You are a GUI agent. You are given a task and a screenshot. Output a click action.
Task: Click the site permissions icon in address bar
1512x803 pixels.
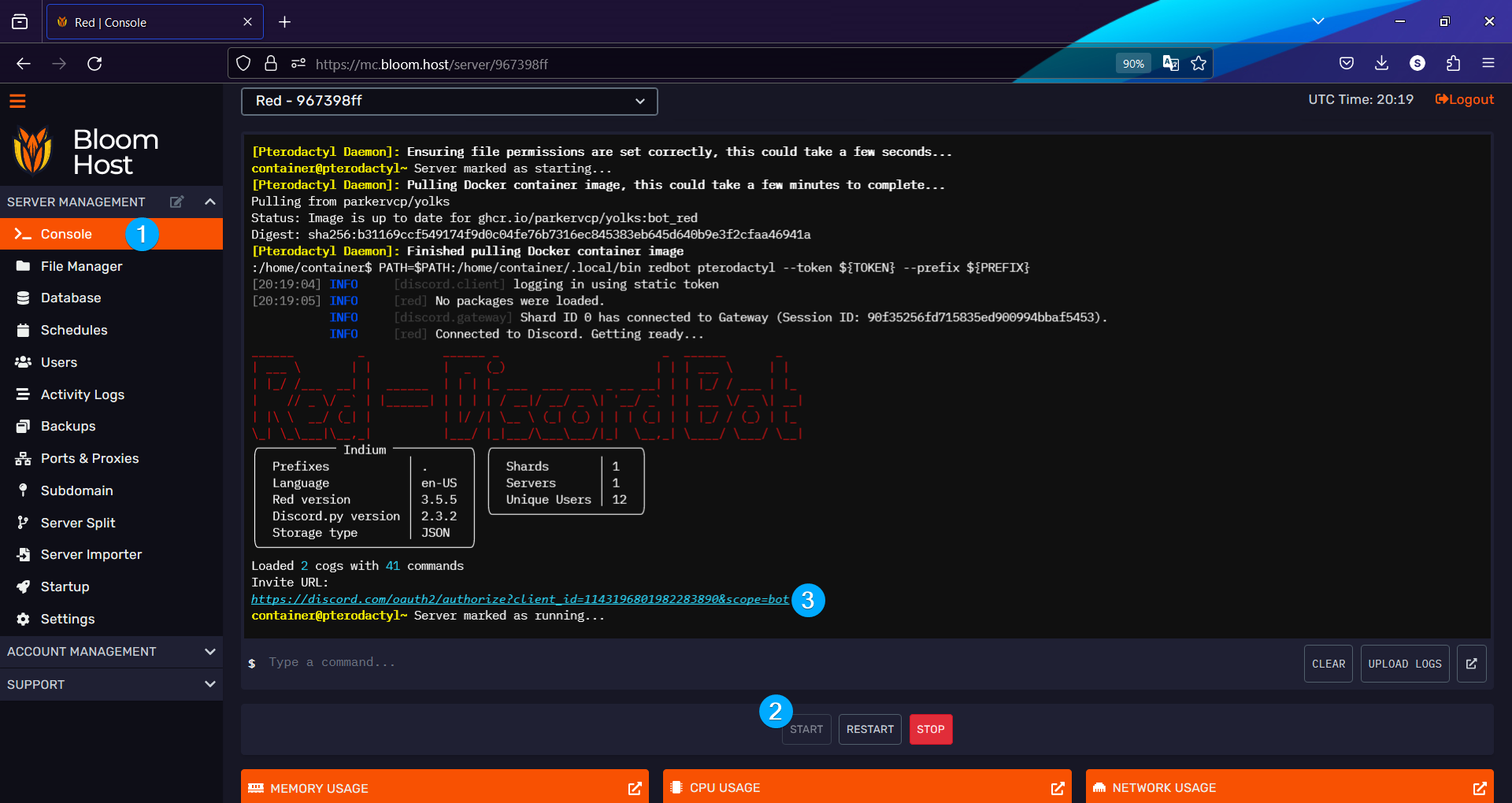[298, 64]
